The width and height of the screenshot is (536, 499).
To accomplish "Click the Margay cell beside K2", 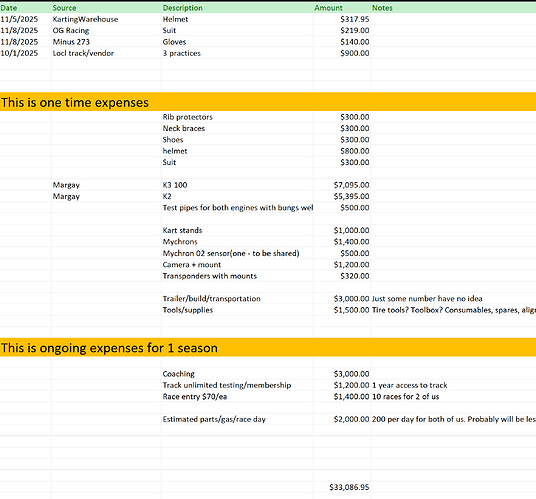I will click(106, 196).
